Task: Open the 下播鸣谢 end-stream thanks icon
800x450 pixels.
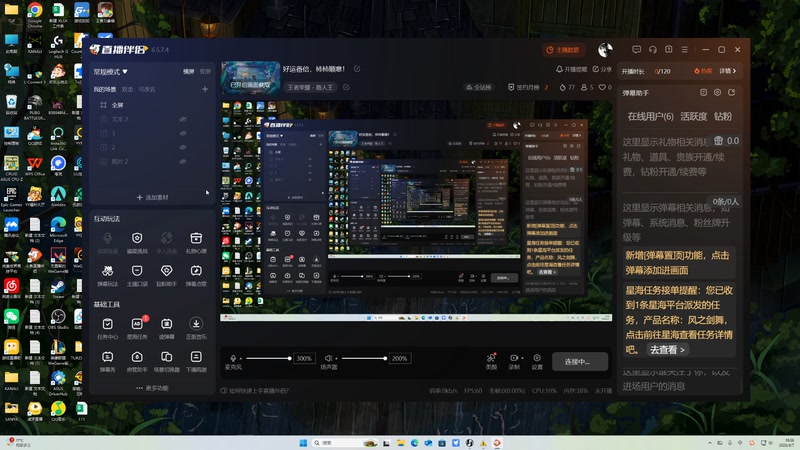Action: click(196, 357)
